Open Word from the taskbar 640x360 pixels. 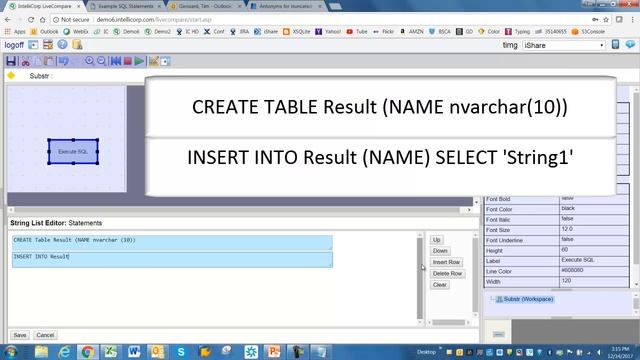[x=134, y=352]
